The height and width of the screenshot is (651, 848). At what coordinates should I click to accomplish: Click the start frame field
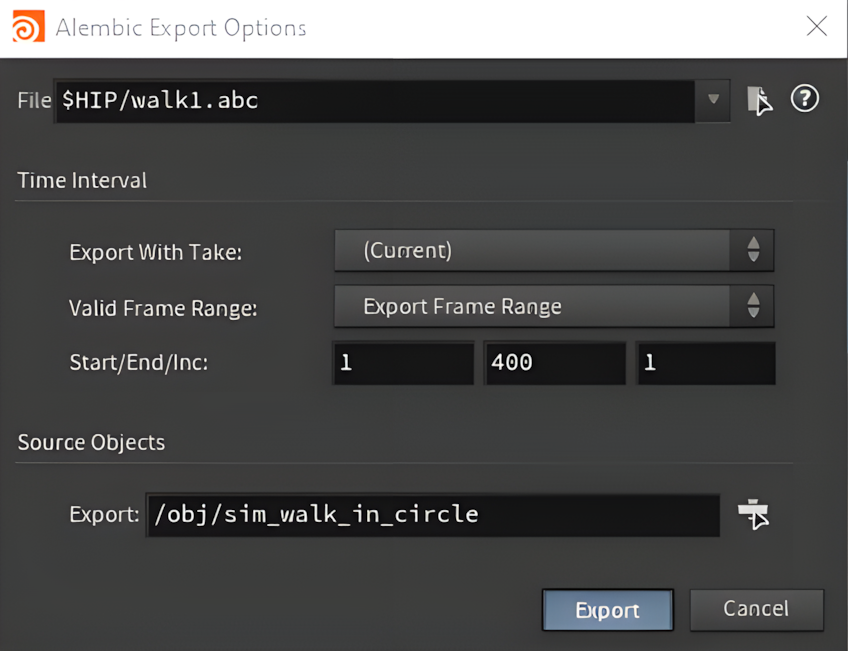(403, 363)
